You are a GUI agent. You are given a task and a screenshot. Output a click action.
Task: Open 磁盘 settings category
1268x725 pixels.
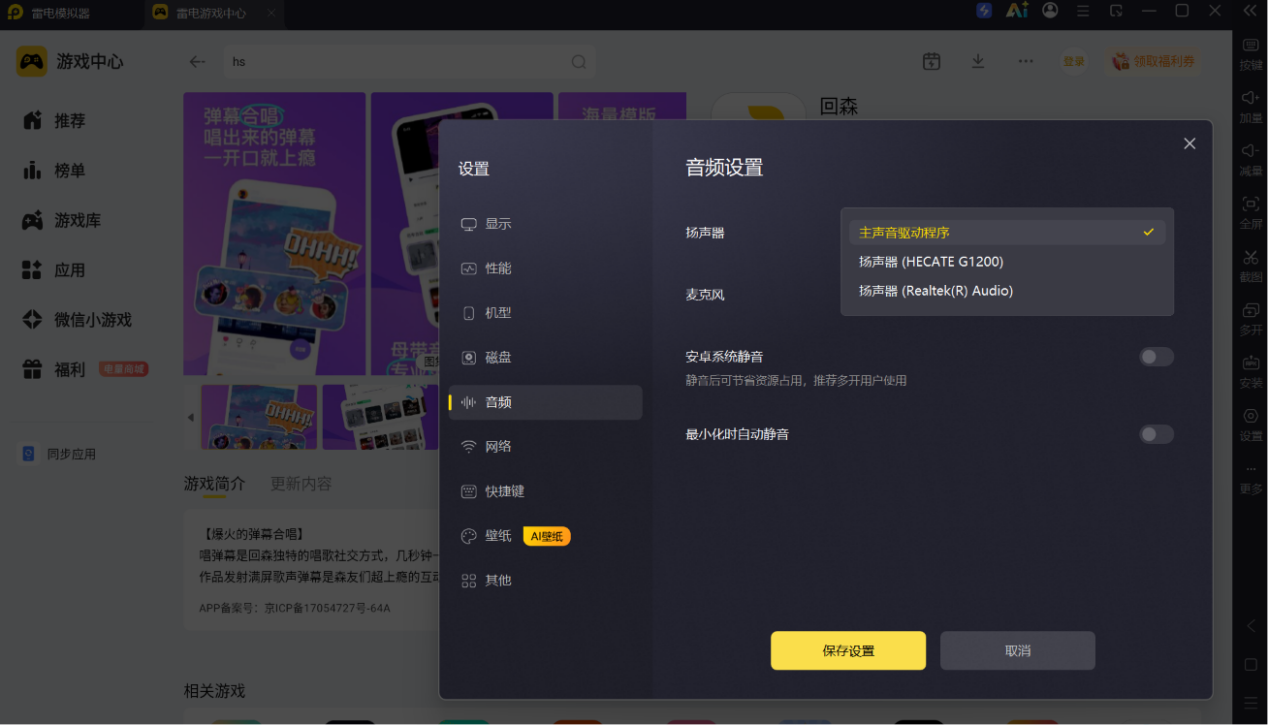click(x=545, y=357)
